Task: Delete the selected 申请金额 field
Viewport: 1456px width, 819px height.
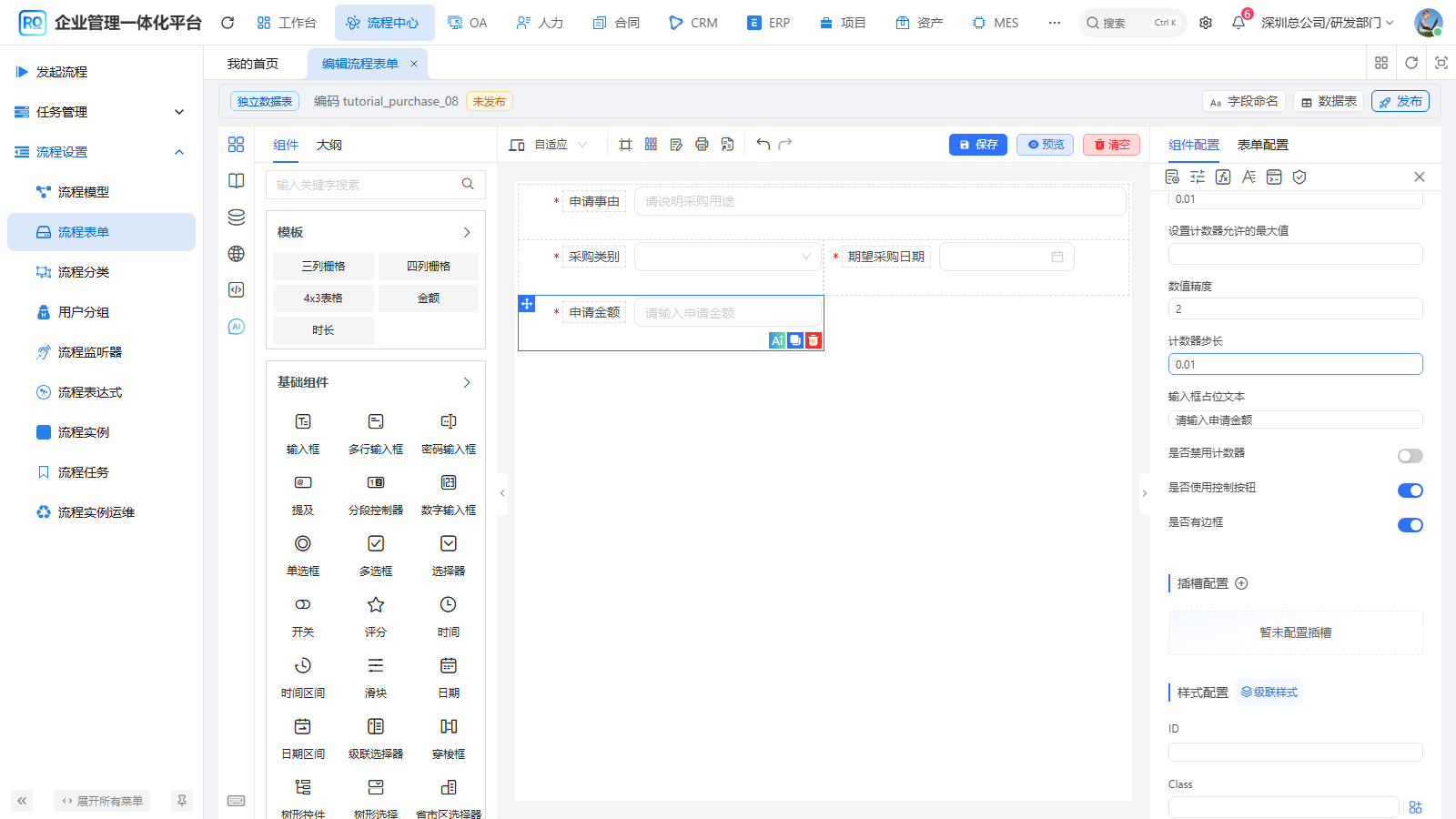Action: [814, 340]
